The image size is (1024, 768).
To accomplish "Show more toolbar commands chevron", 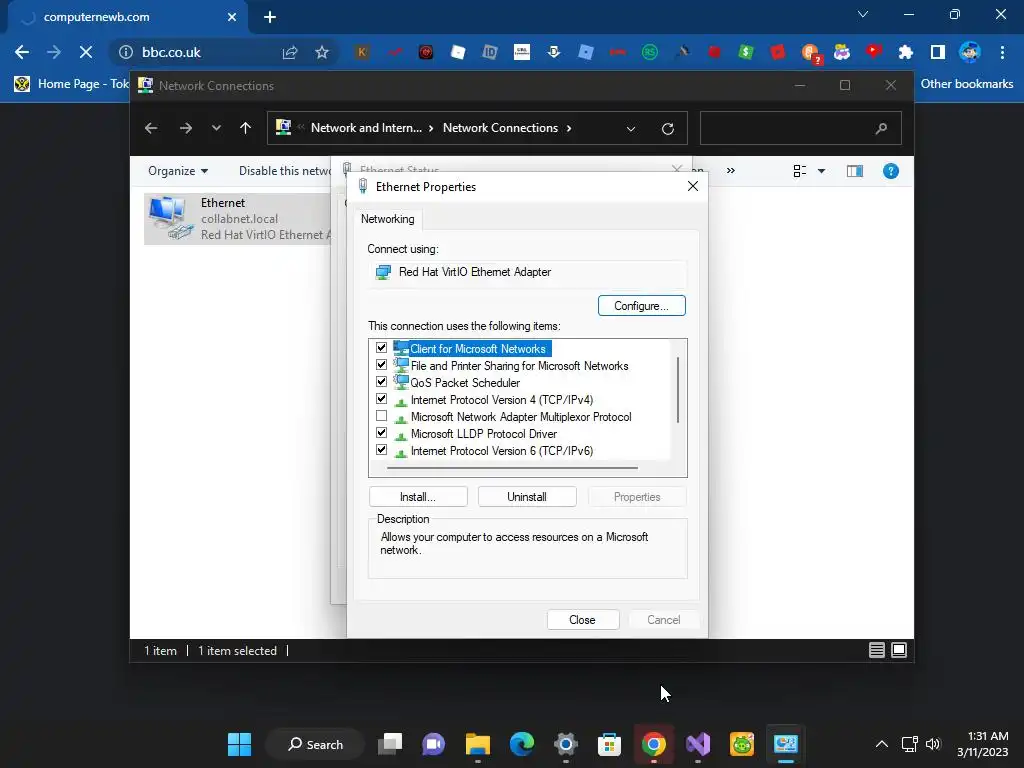I will (731, 170).
